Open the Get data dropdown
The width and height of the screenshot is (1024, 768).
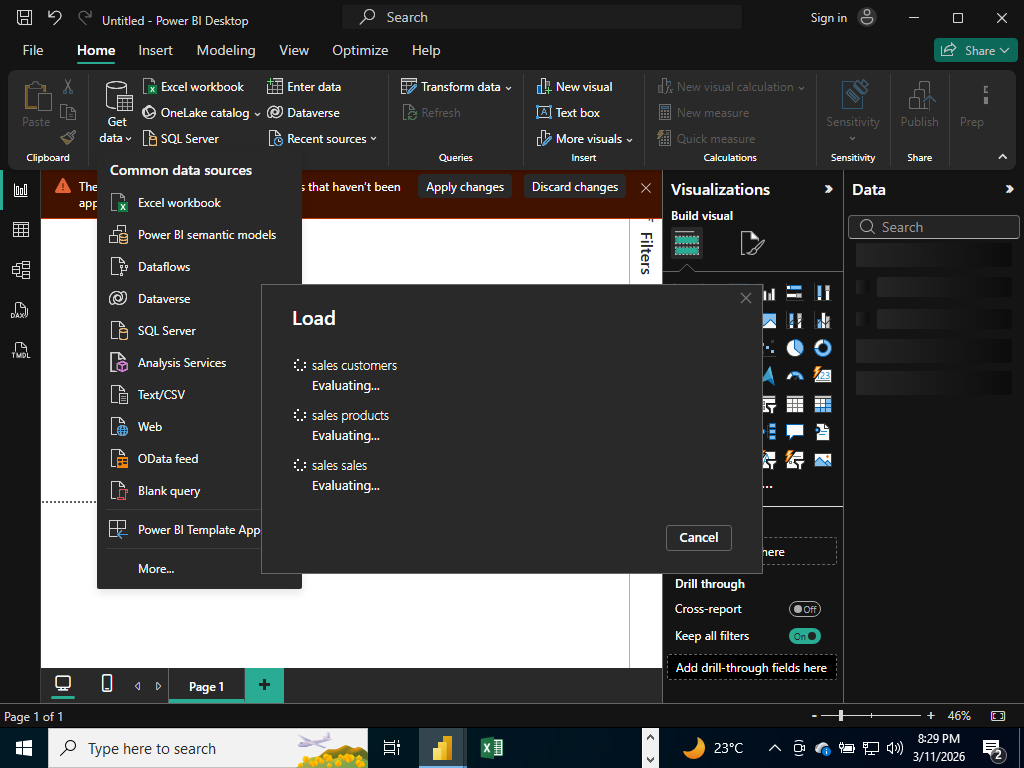coord(116,113)
